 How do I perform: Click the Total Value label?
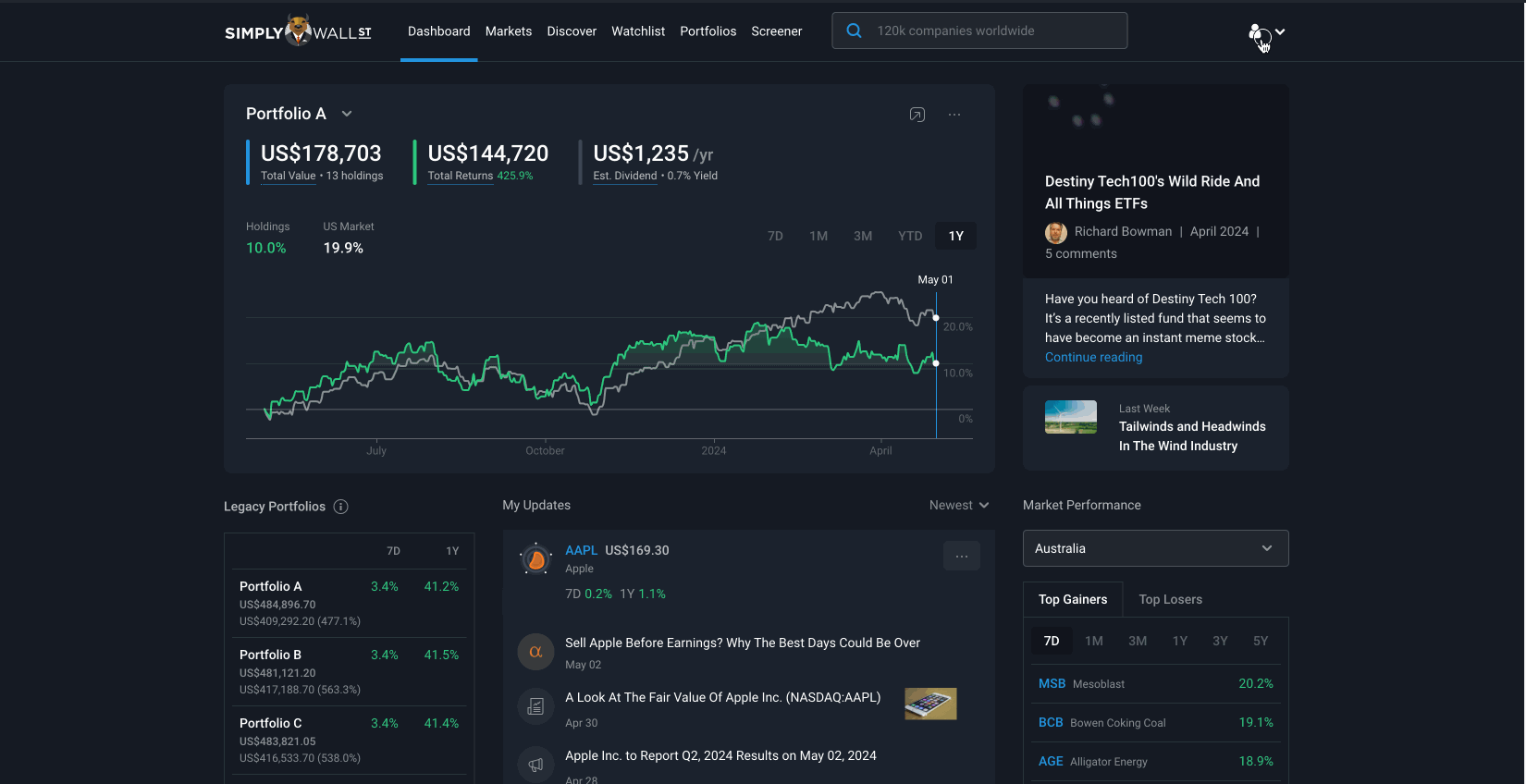[x=289, y=176]
